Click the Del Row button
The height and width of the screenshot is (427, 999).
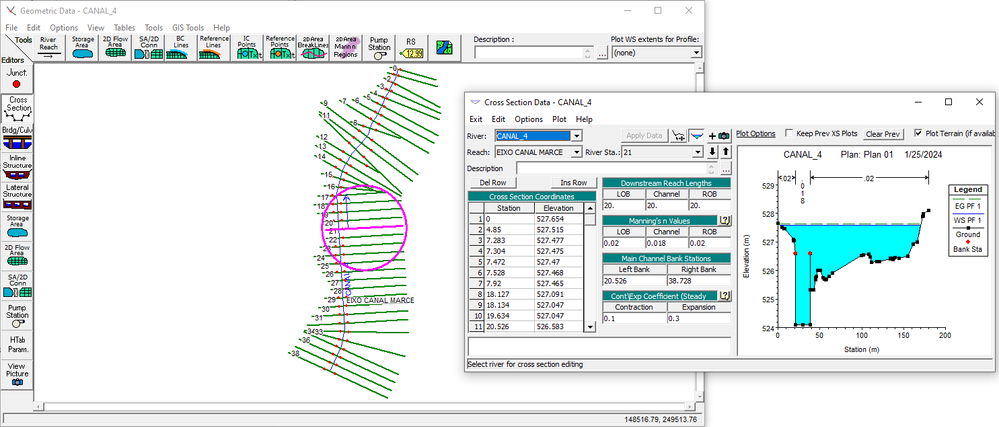pos(491,182)
